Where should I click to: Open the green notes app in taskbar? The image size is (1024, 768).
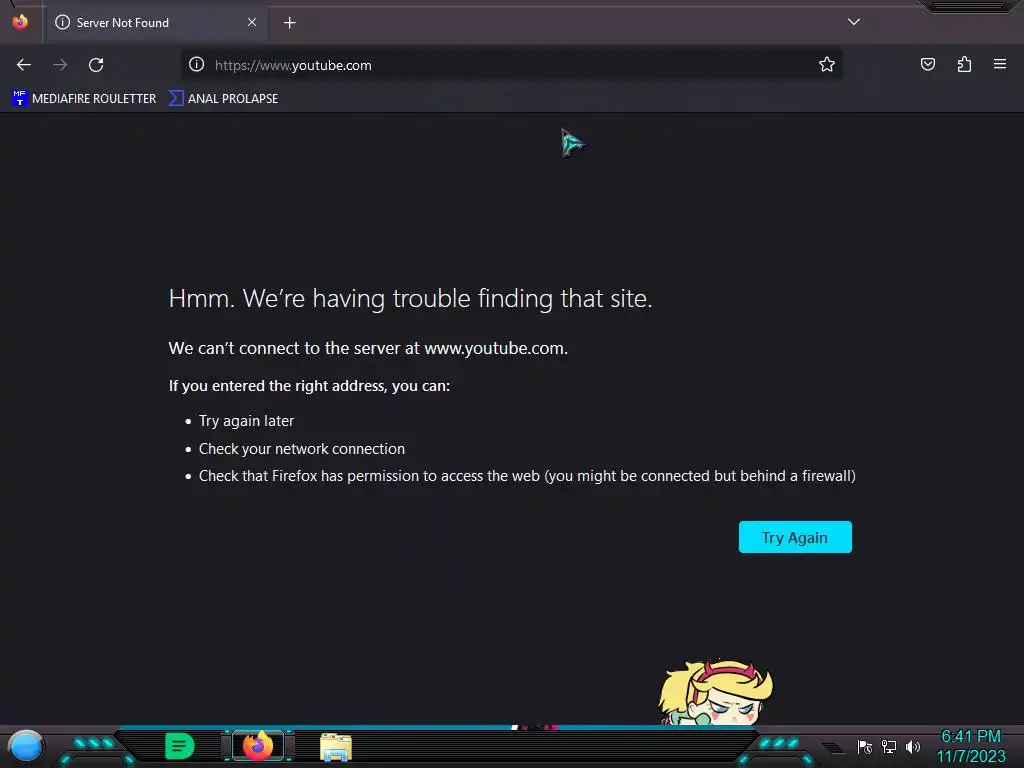(x=180, y=746)
